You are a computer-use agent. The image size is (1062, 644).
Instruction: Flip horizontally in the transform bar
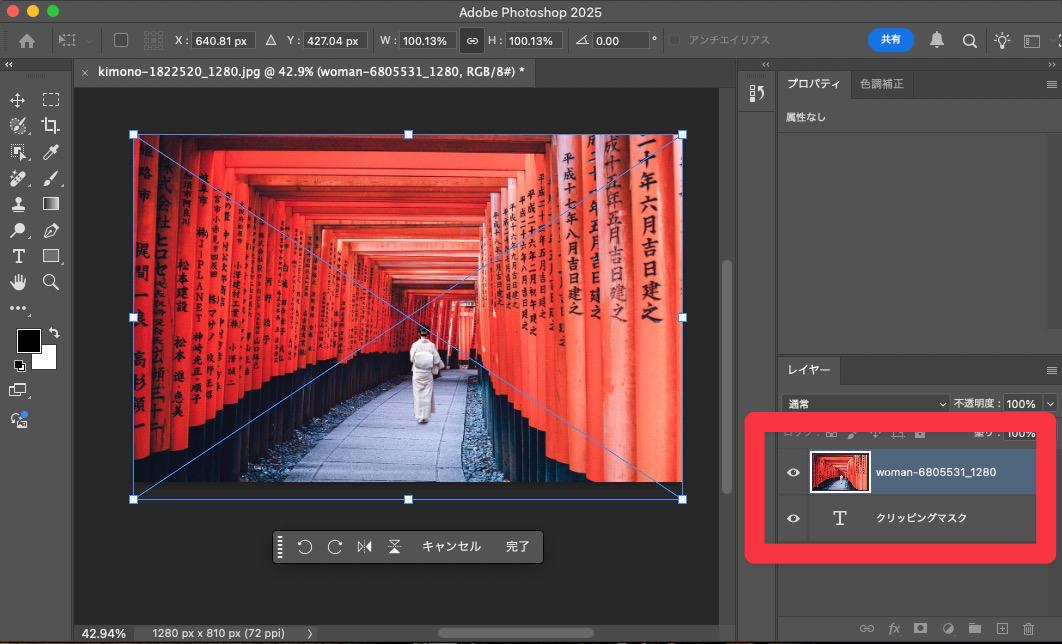(364, 546)
